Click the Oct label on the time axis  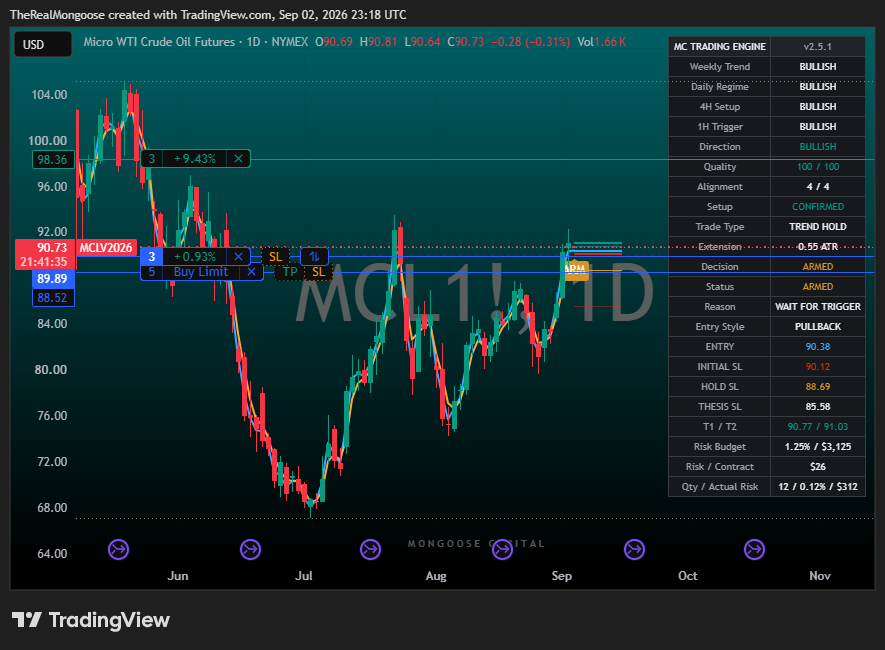[687, 576]
